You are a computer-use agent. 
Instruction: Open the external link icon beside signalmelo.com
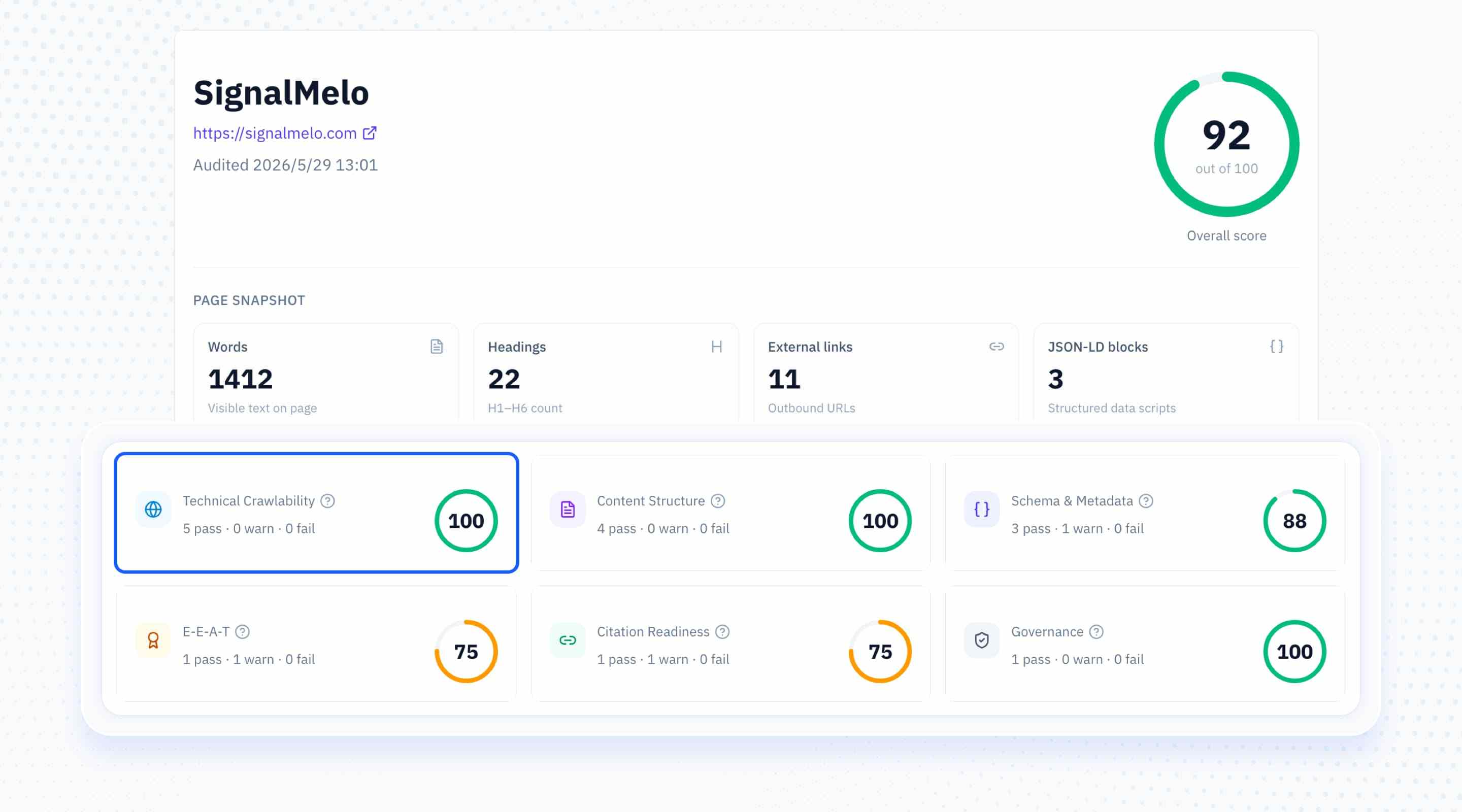(x=370, y=133)
